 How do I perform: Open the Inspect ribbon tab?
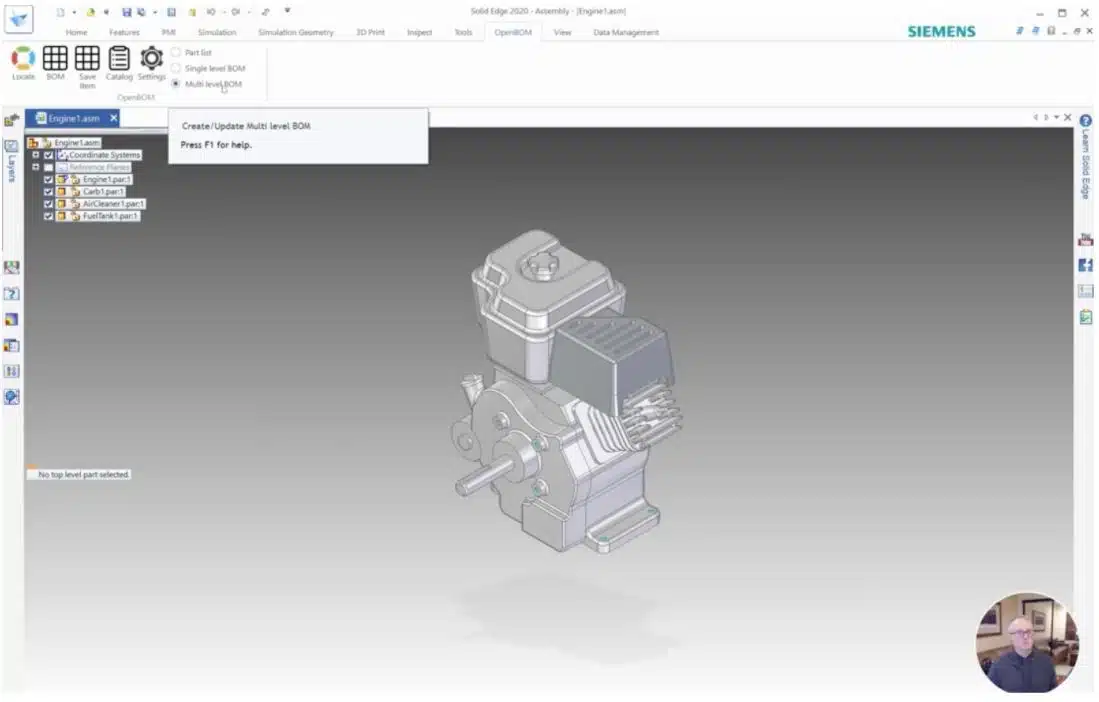[x=419, y=32]
